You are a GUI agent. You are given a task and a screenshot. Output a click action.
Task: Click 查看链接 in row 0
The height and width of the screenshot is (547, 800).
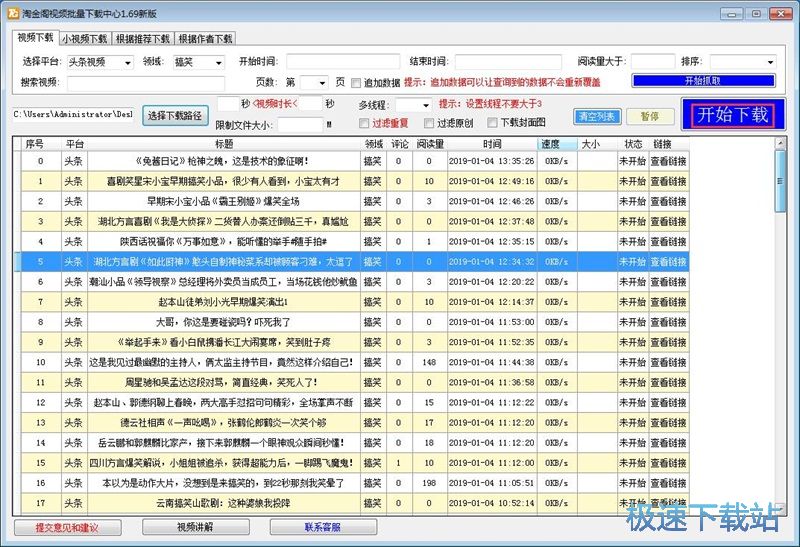click(x=668, y=161)
